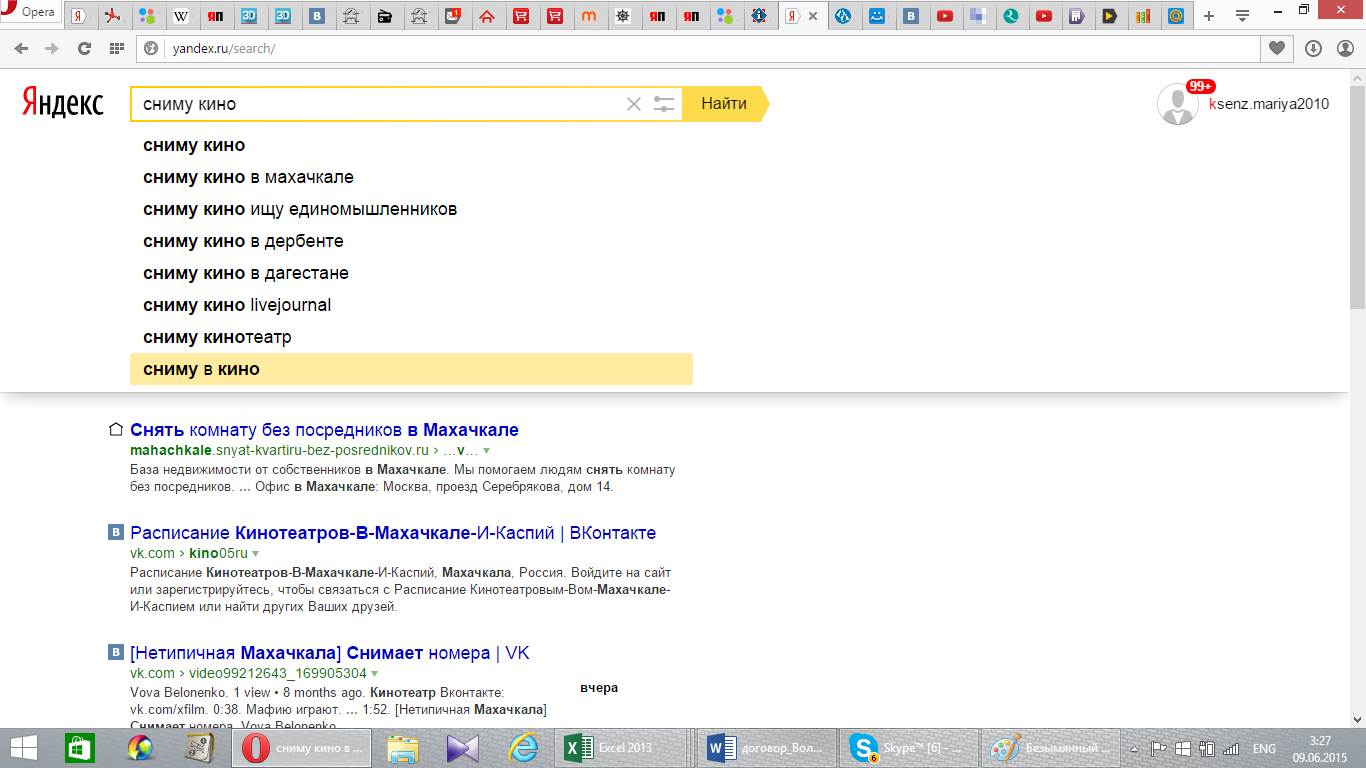Switch to Skype taskbar window
The width and height of the screenshot is (1366, 768).
click(908, 748)
